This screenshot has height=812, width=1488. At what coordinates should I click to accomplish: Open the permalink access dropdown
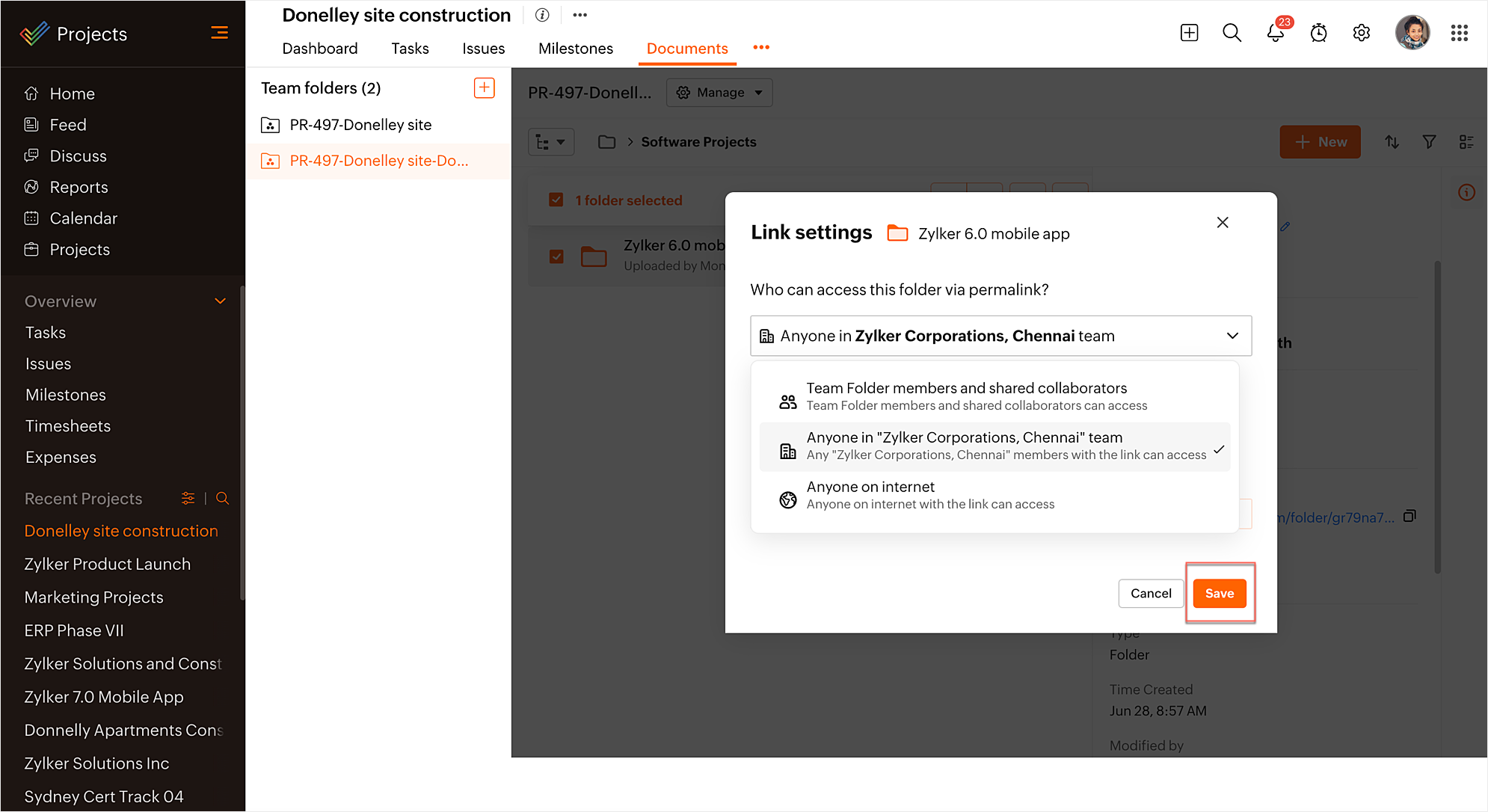[1000, 336]
